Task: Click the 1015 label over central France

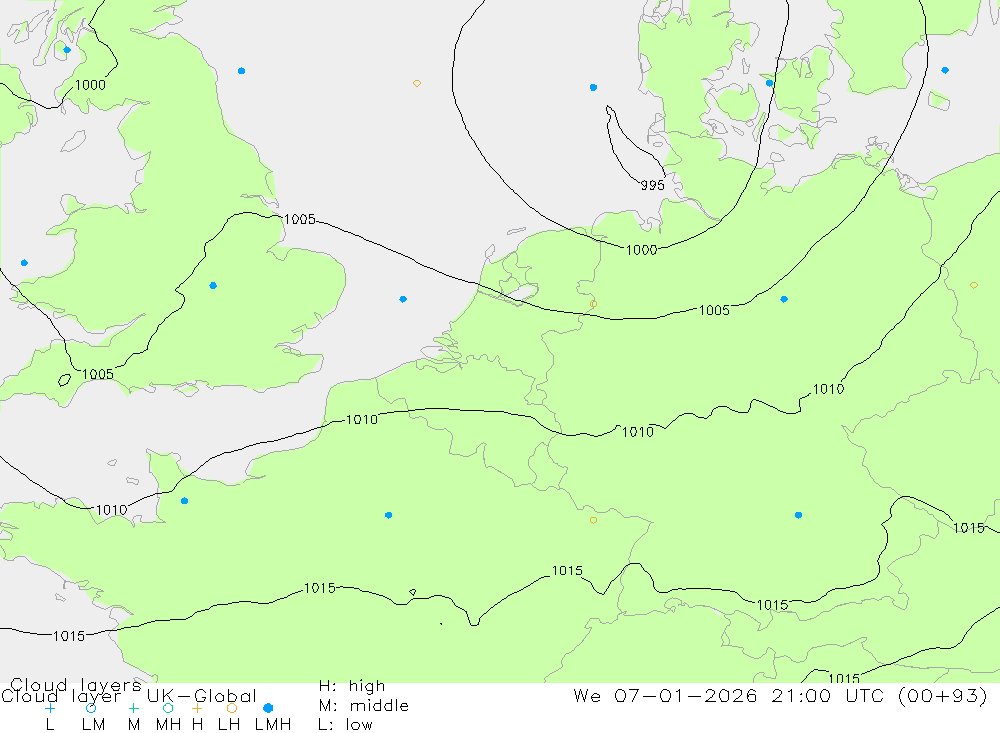Action: (x=320, y=588)
